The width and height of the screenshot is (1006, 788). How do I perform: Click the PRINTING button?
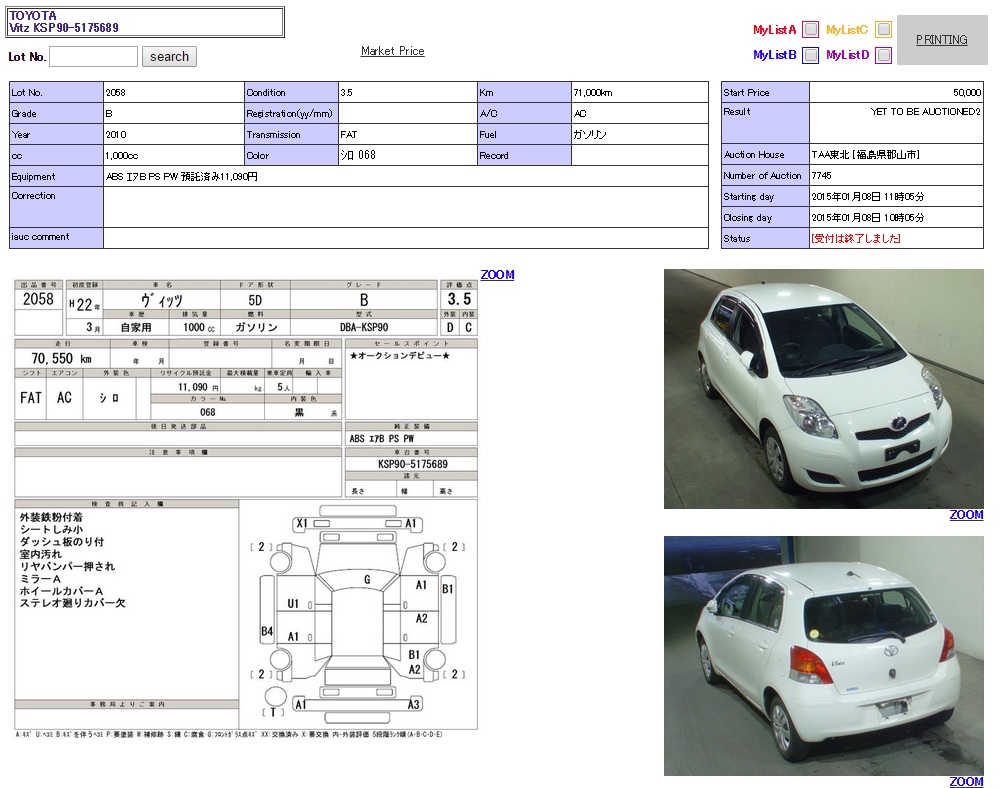coord(941,40)
